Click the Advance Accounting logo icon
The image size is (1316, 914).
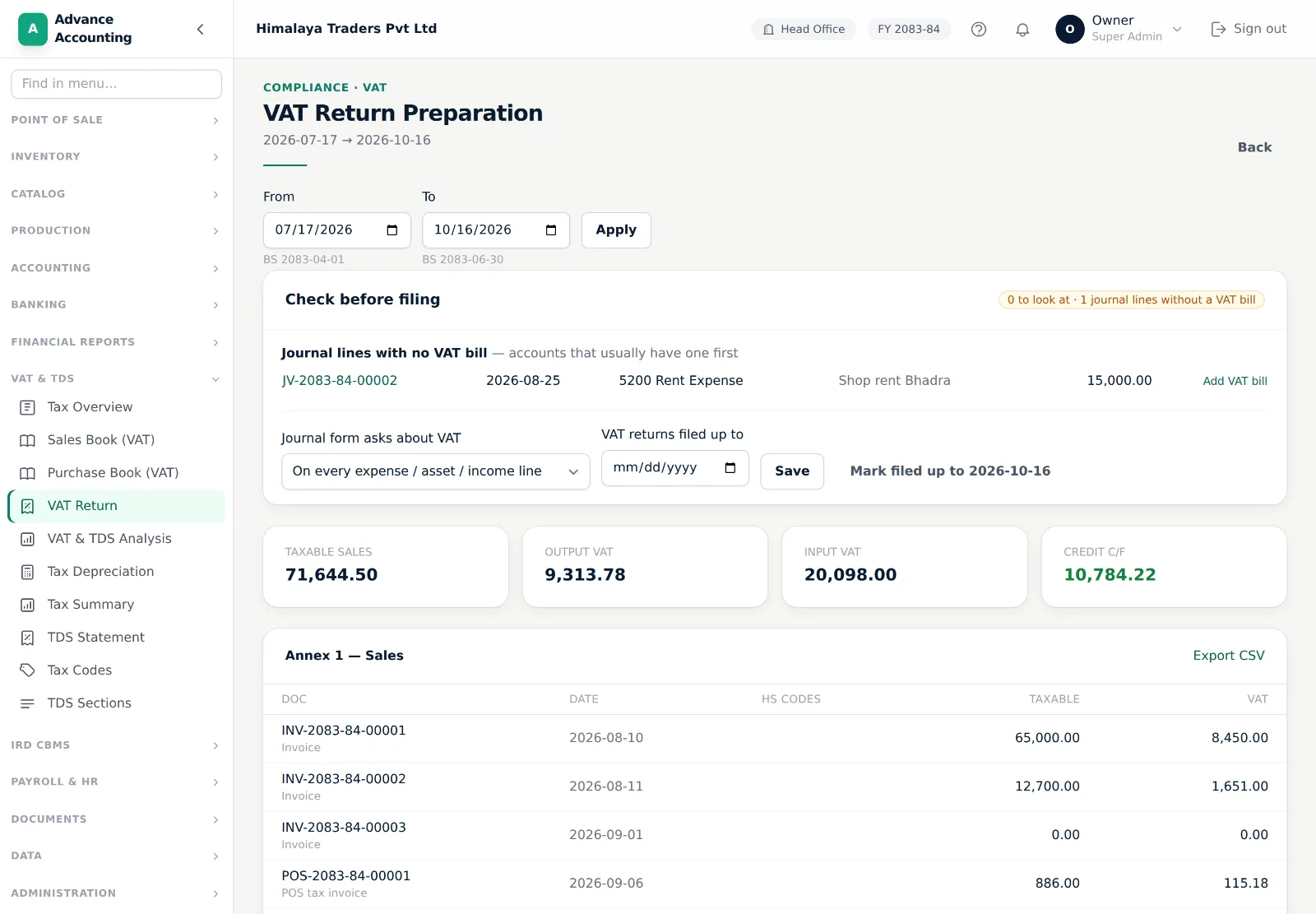coord(33,29)
